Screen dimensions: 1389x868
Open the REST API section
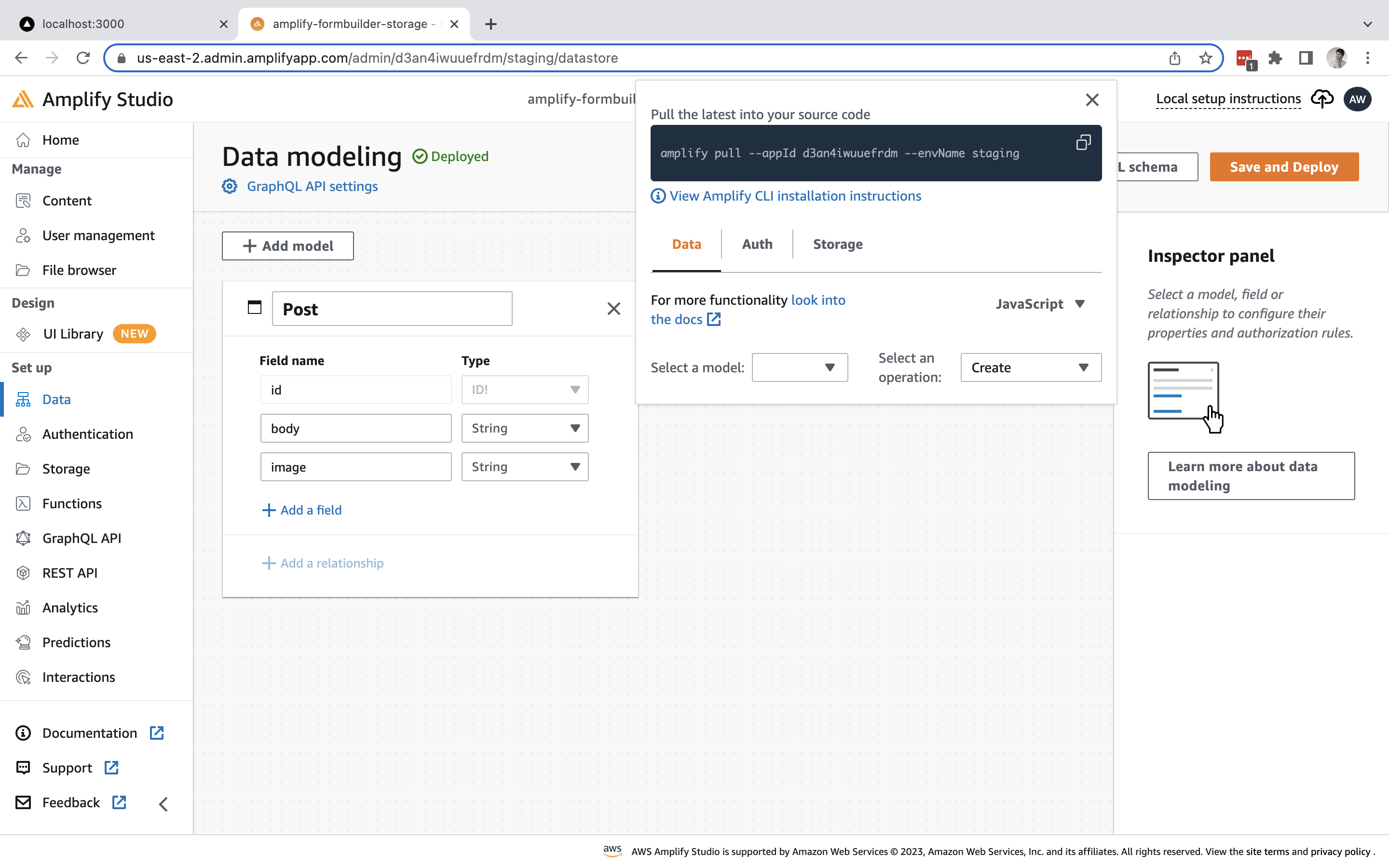pos(70,572)
